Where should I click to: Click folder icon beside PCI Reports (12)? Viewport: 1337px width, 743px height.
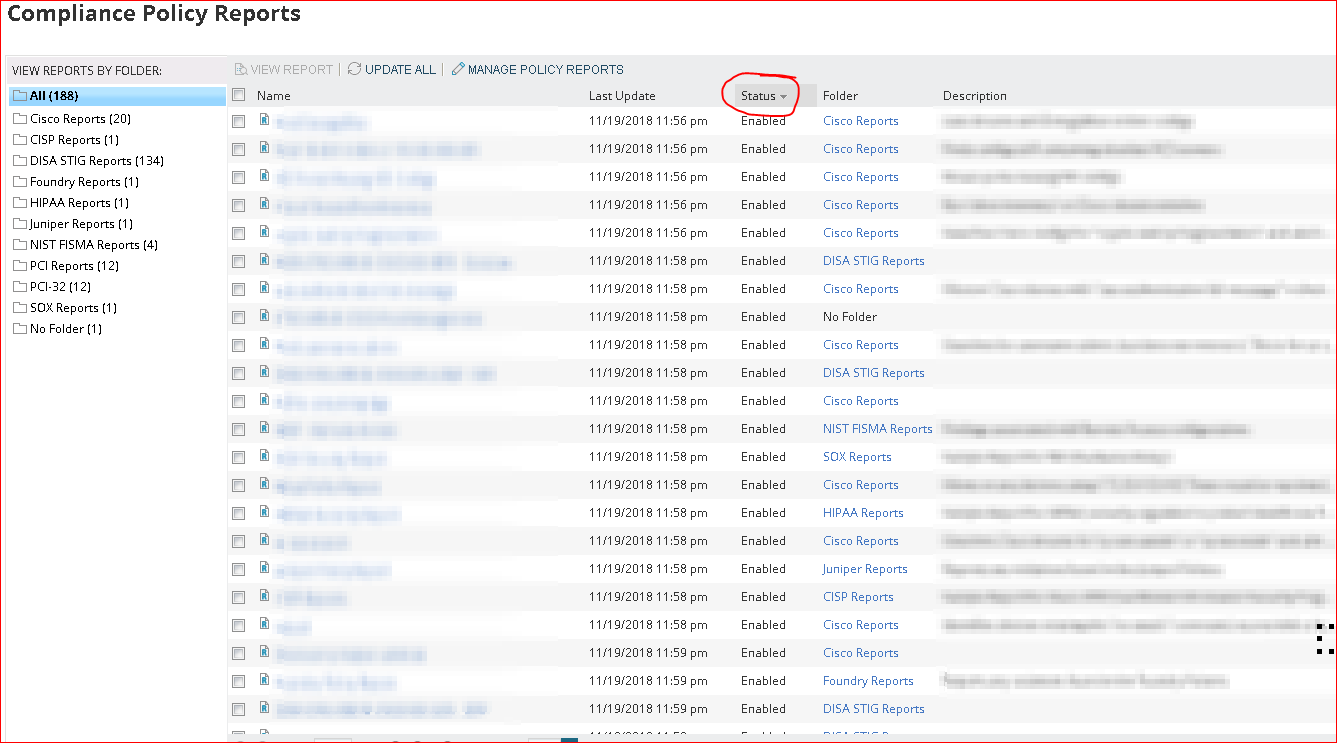tap(20, 266)
